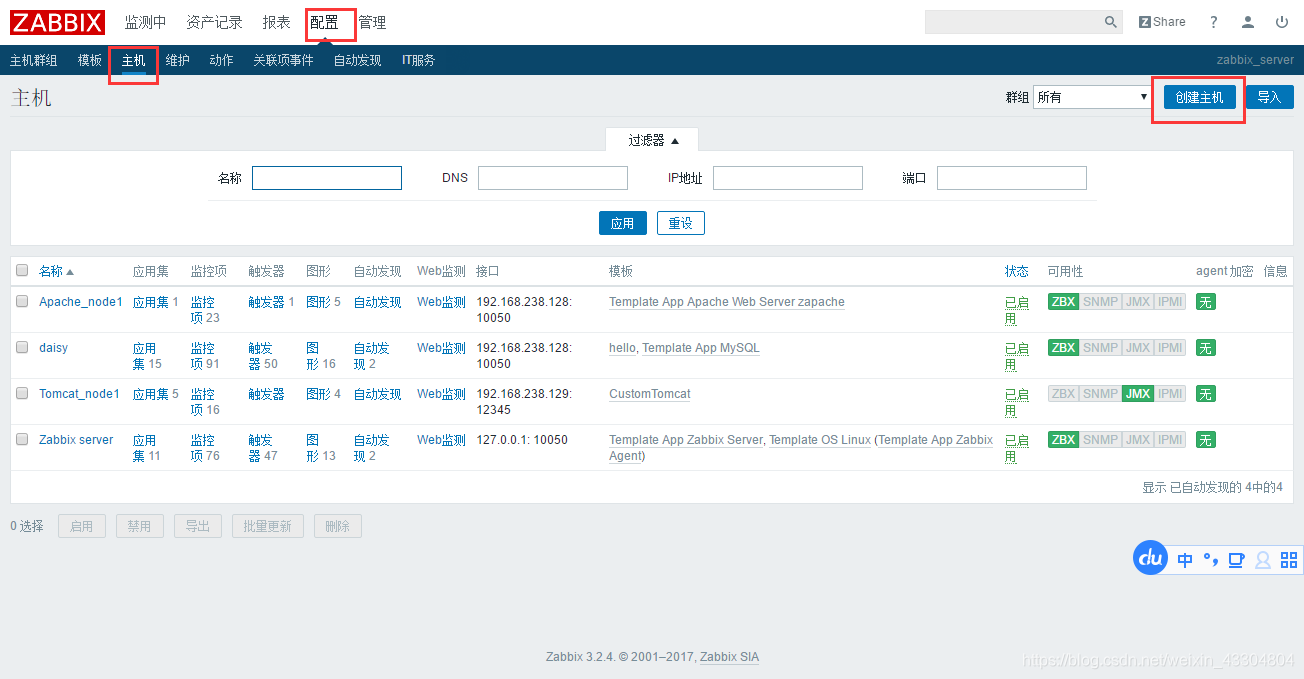Check the Zabbix server row checkbox
1304x679 pixels.
pos(22,439)
